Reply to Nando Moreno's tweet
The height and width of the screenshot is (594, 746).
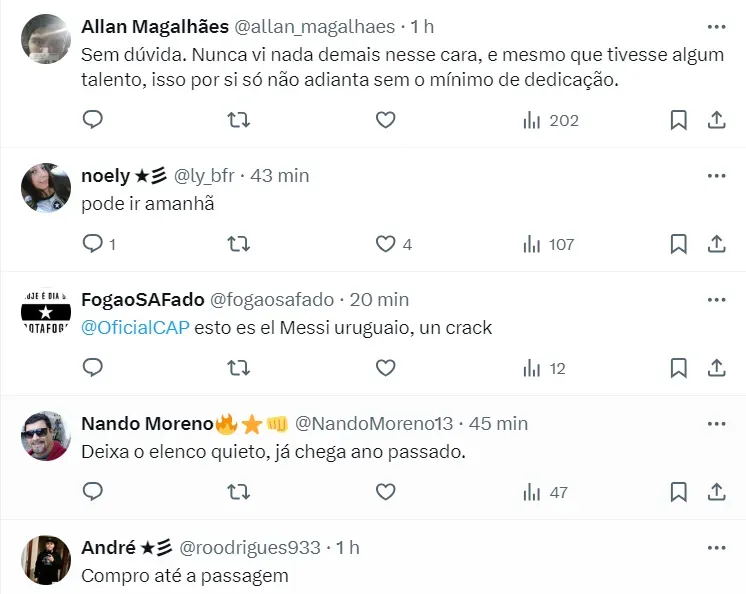coord(92,492)
